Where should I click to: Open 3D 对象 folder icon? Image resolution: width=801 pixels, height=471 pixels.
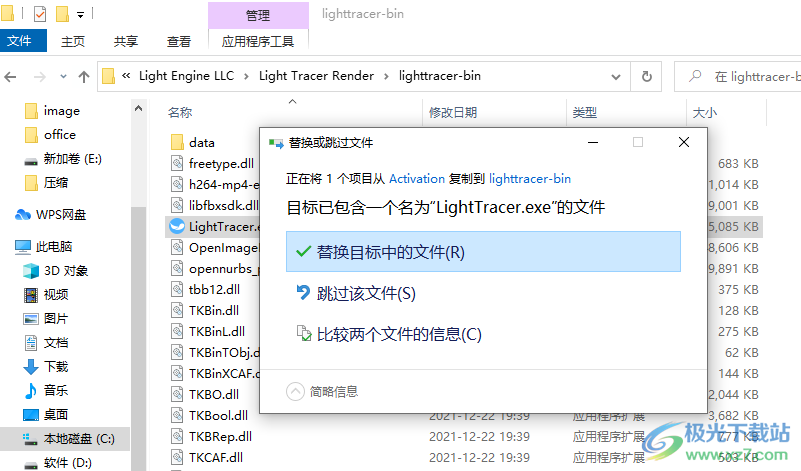pos(31,271)
